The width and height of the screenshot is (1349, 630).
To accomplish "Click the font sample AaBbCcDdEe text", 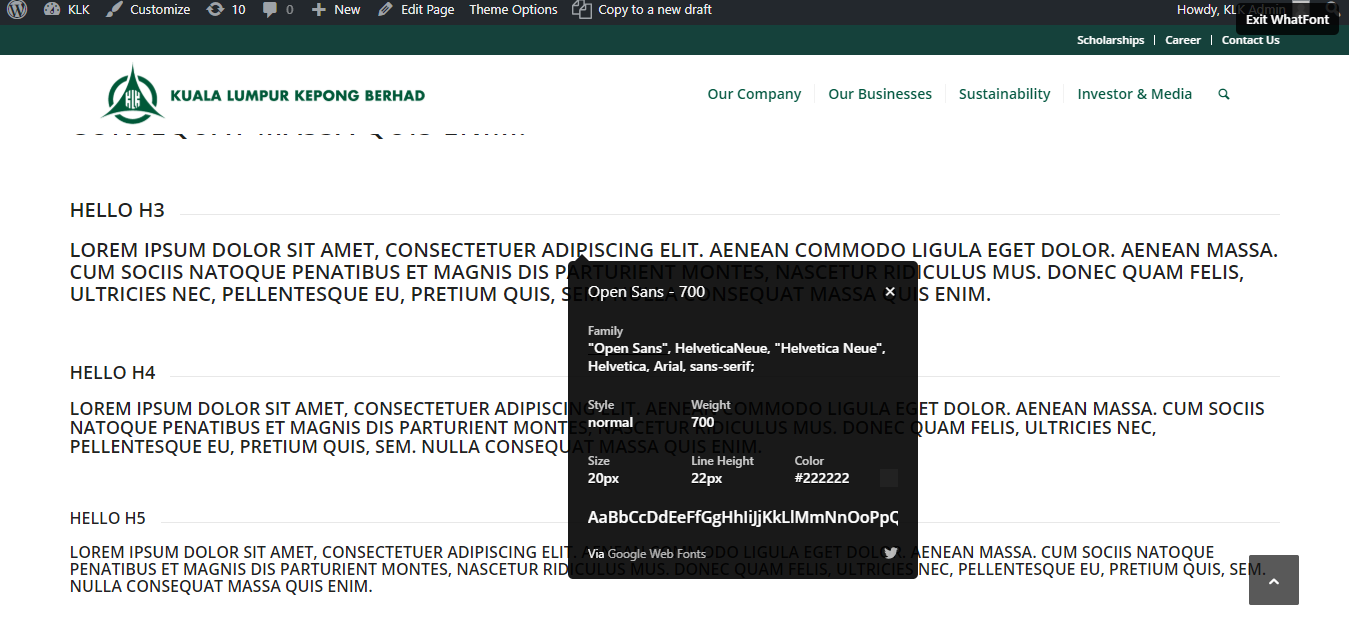I will (x=743, y=518).
